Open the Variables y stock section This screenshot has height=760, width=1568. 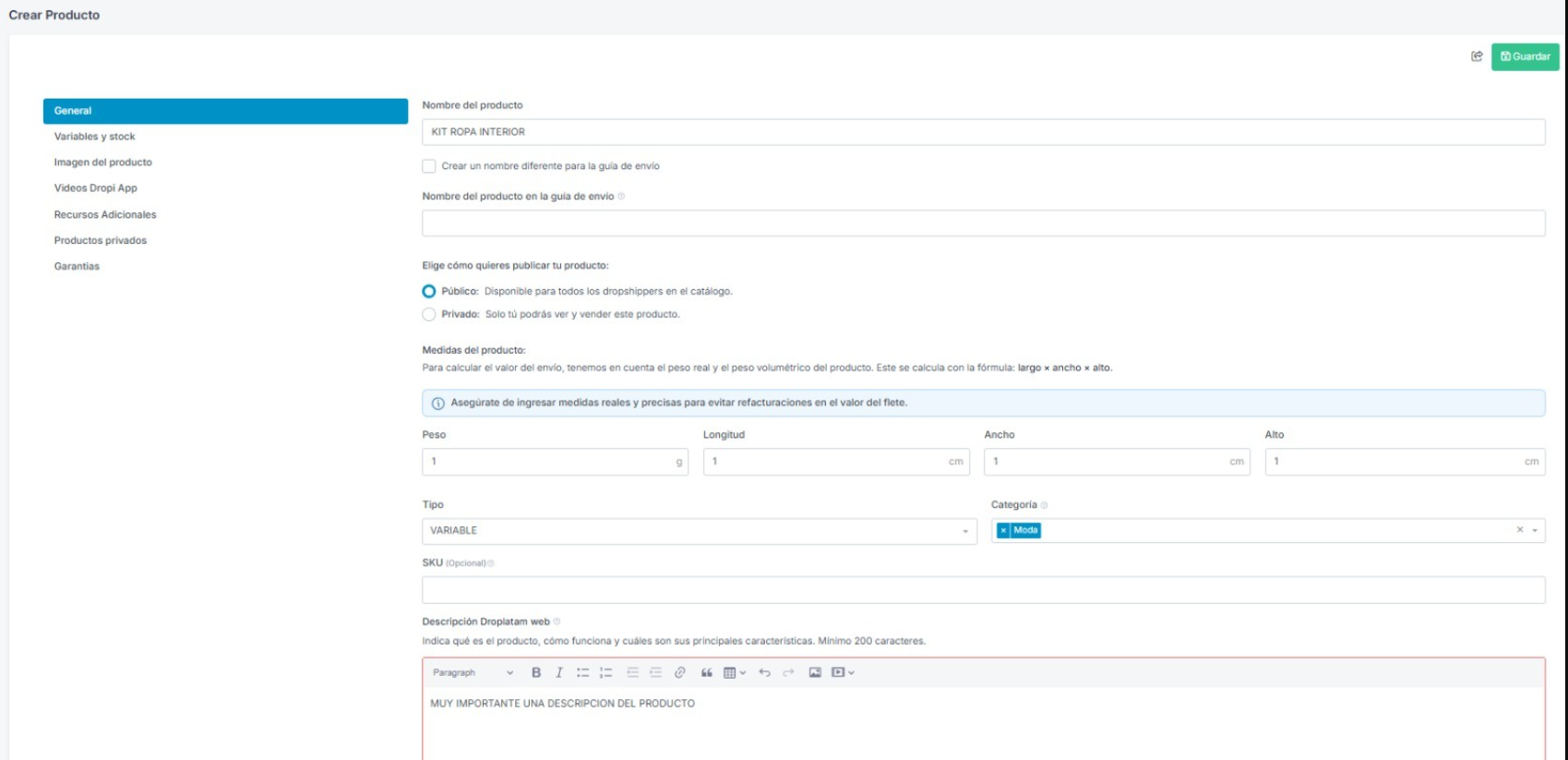94,137
